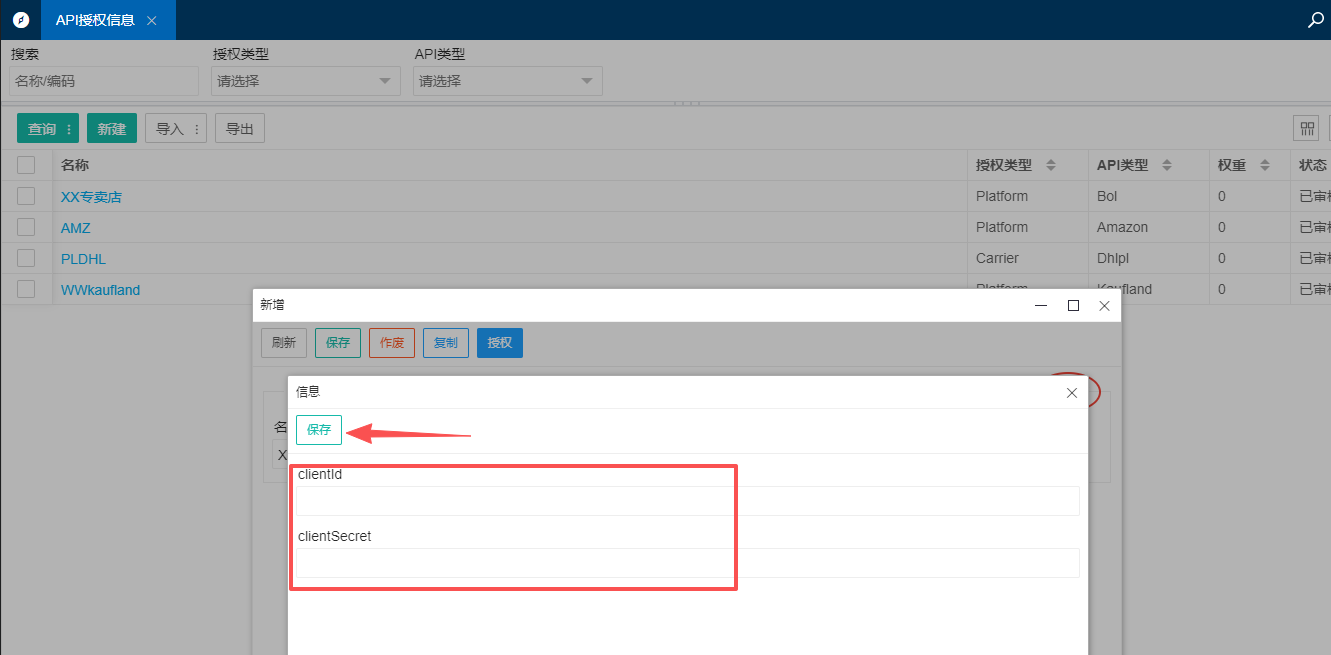Switch to the API授权信息 tab
This screenshot has width=1331, height=655.
[95, 20]
